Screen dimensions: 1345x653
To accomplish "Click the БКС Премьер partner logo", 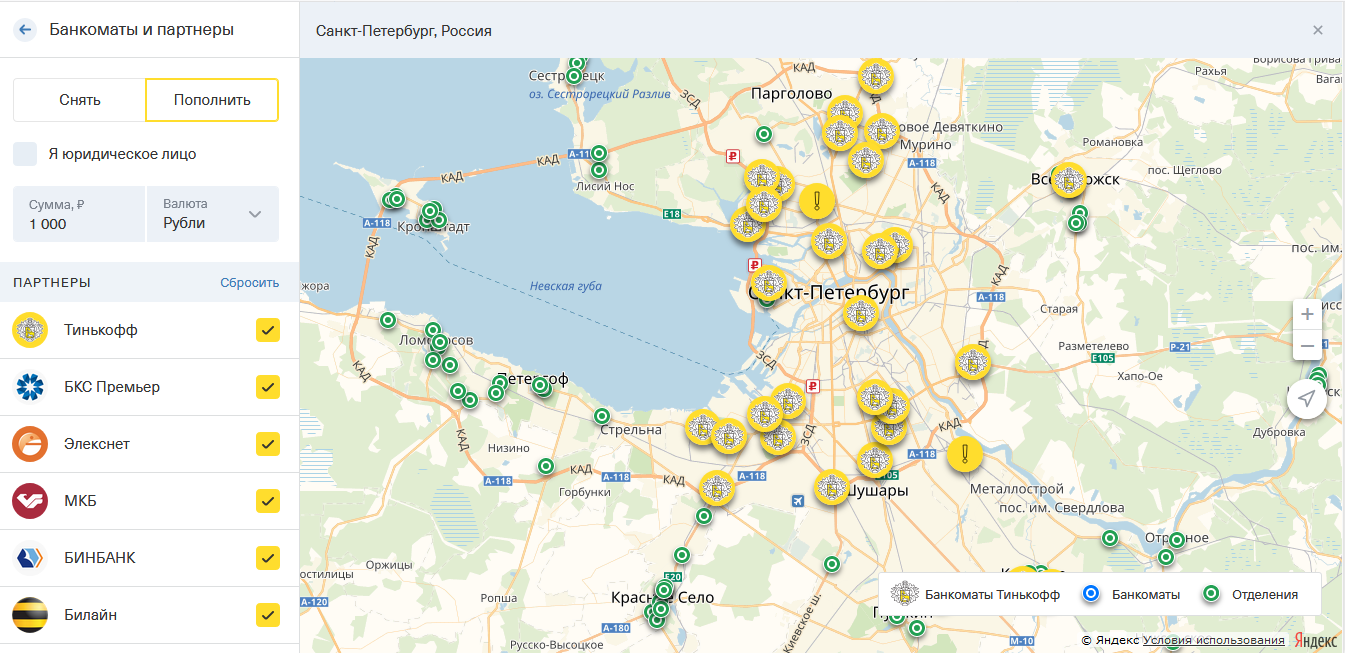I will click(x=30, y=387).
